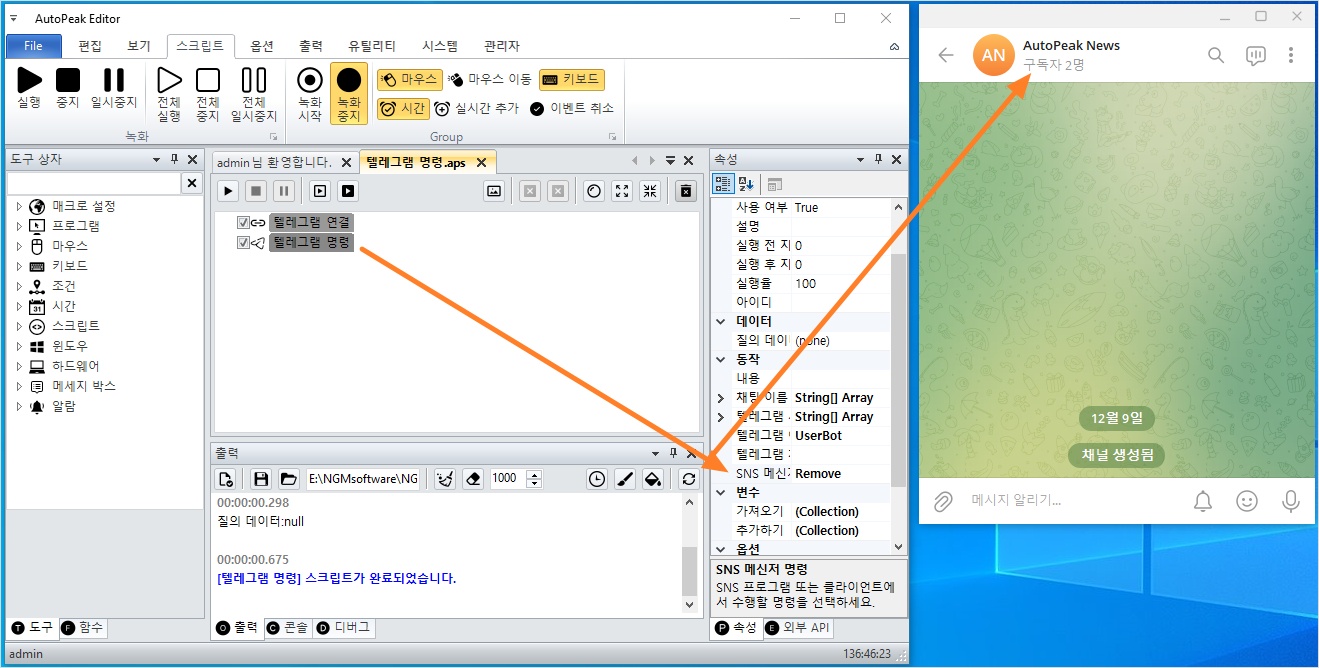Viewport: 1319px width, 668px height.
Task: Open the 유틸리티 ribbon tab
Action: click(372, 46)
